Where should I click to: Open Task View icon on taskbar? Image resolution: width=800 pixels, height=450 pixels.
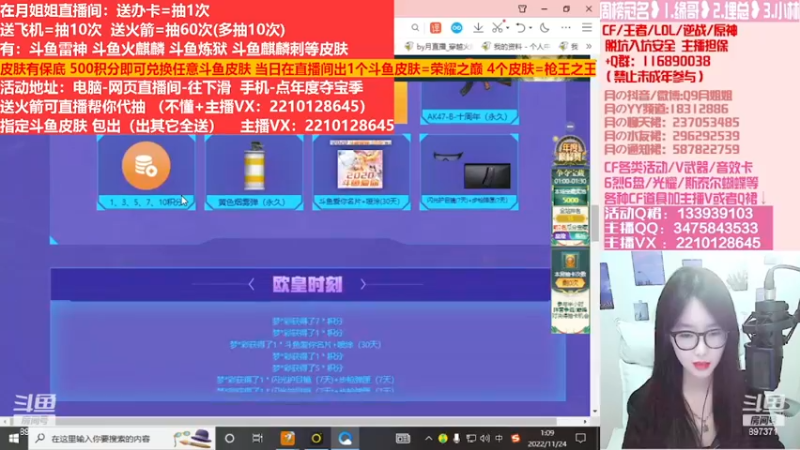[257, 438]
